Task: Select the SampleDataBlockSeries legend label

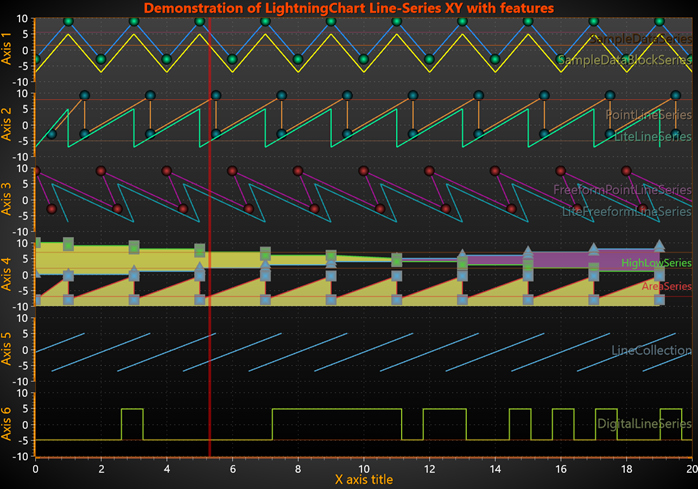Action: point(625,60)
